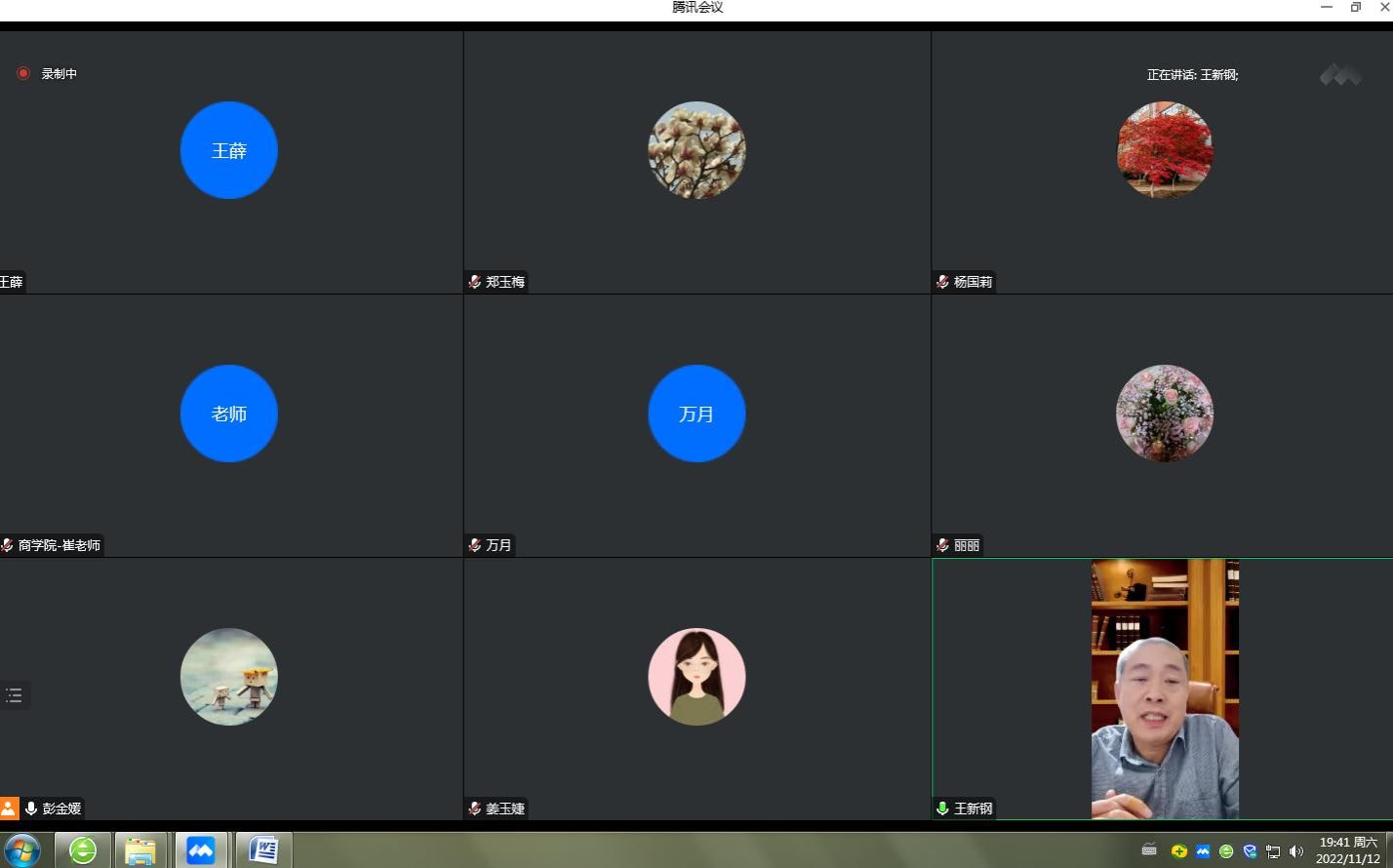
Task: Click the speaking now 王新钢 indicator text
Action: [1192, 75]
